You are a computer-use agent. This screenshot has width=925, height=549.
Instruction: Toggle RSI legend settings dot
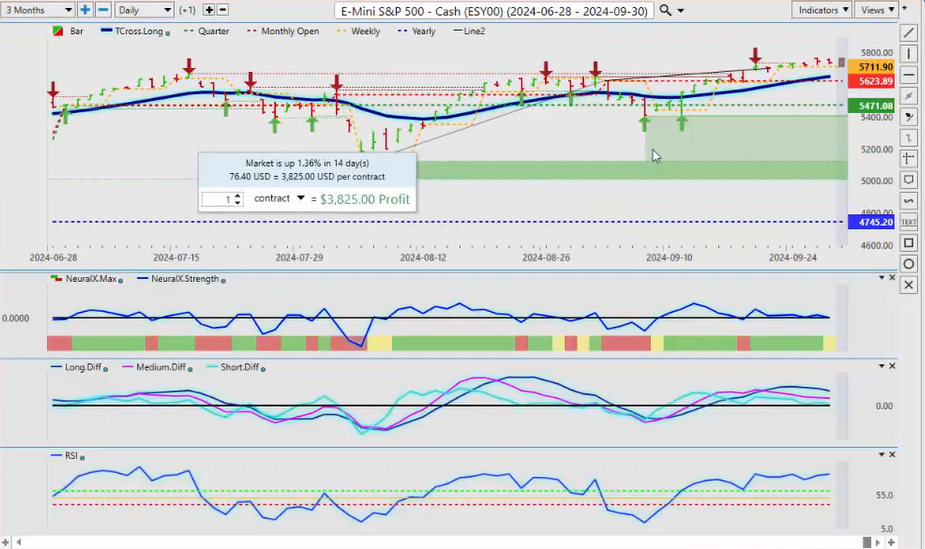click(x=82, y=458)
